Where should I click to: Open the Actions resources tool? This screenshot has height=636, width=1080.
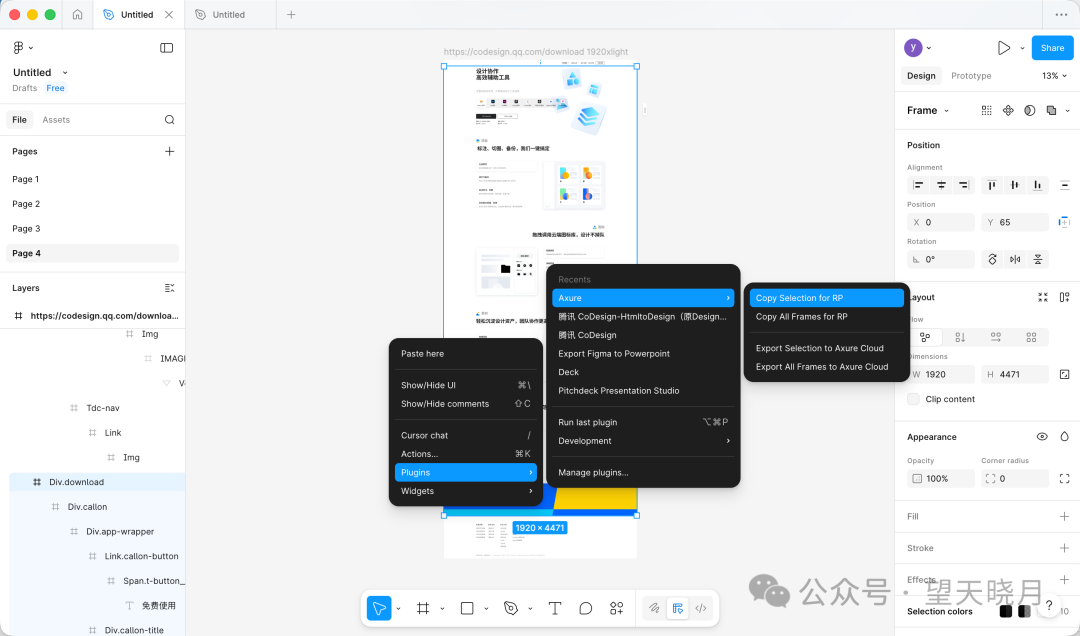coord(616,608)
